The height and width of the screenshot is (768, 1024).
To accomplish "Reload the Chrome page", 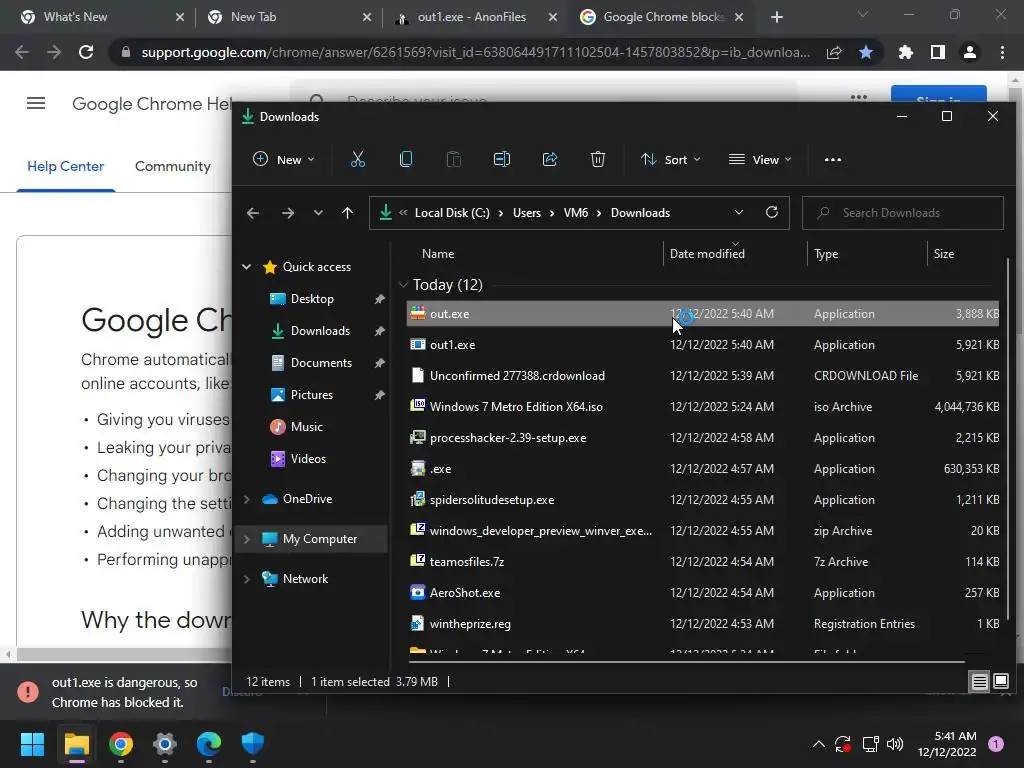I will click(86, 52).
